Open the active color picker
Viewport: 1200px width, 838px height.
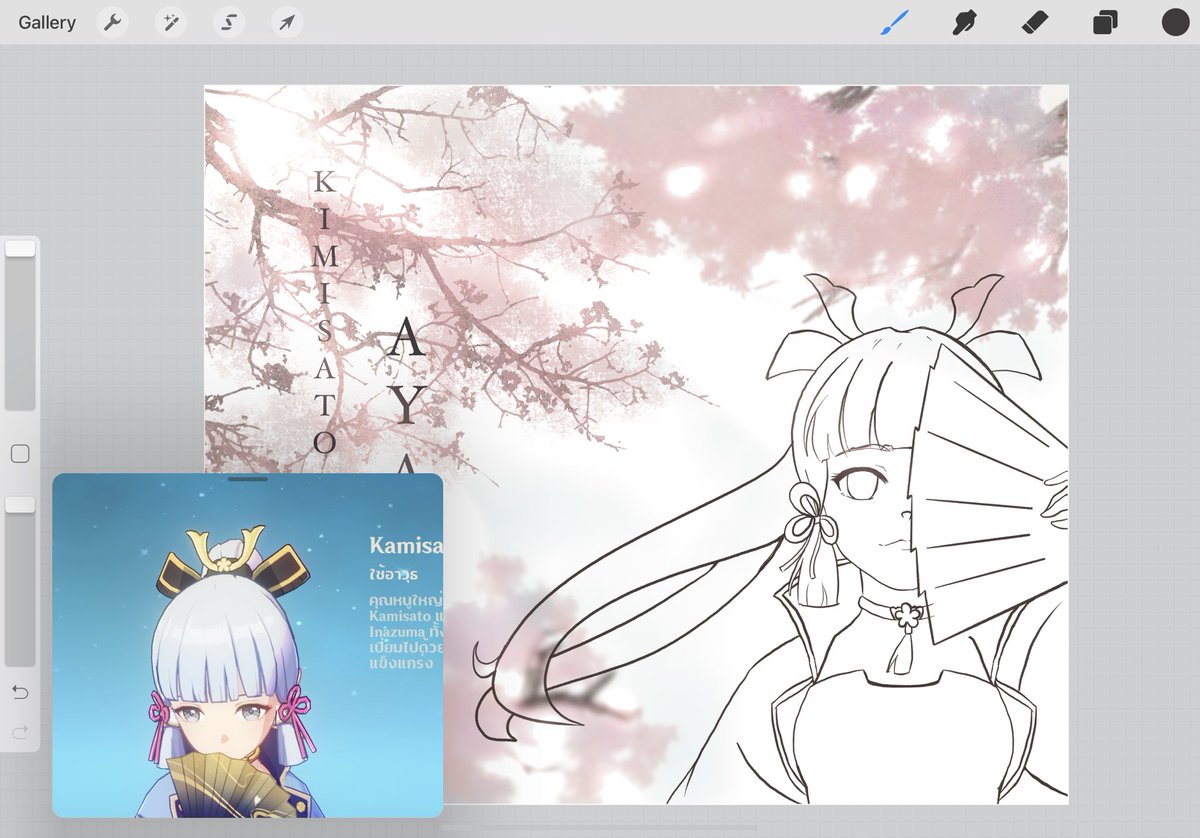1175,22
